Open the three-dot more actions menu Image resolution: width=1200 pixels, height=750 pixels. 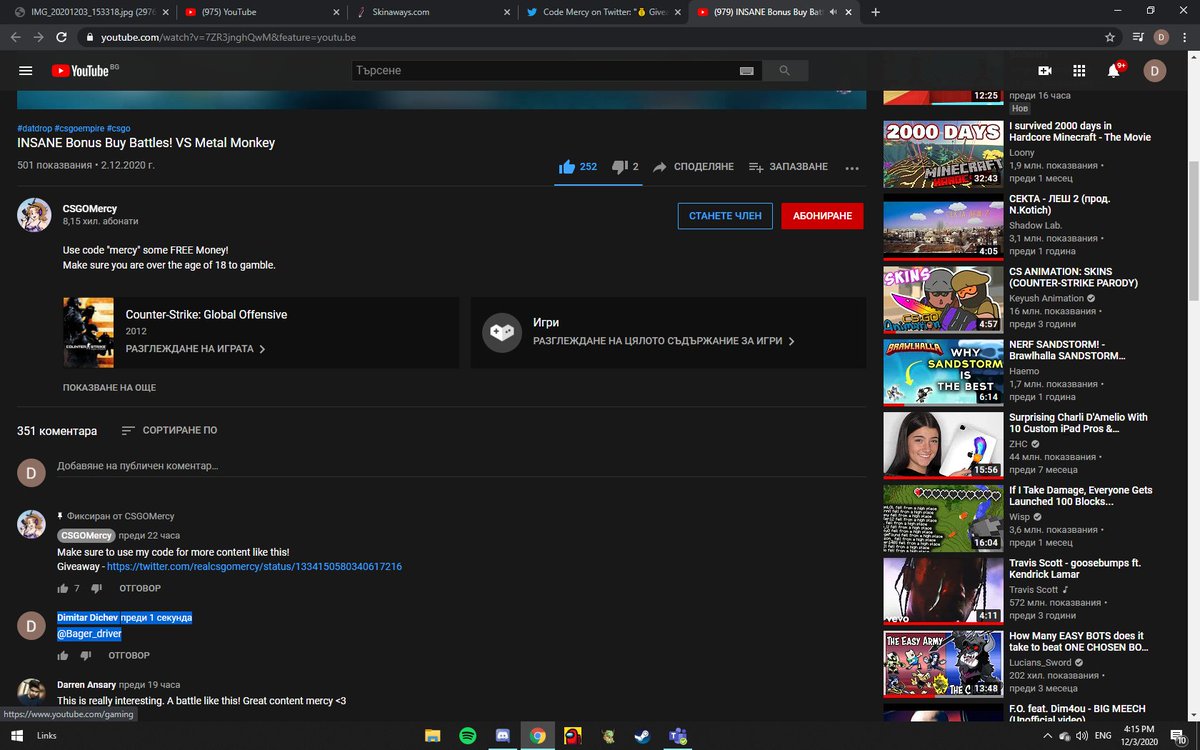[852, 168]
